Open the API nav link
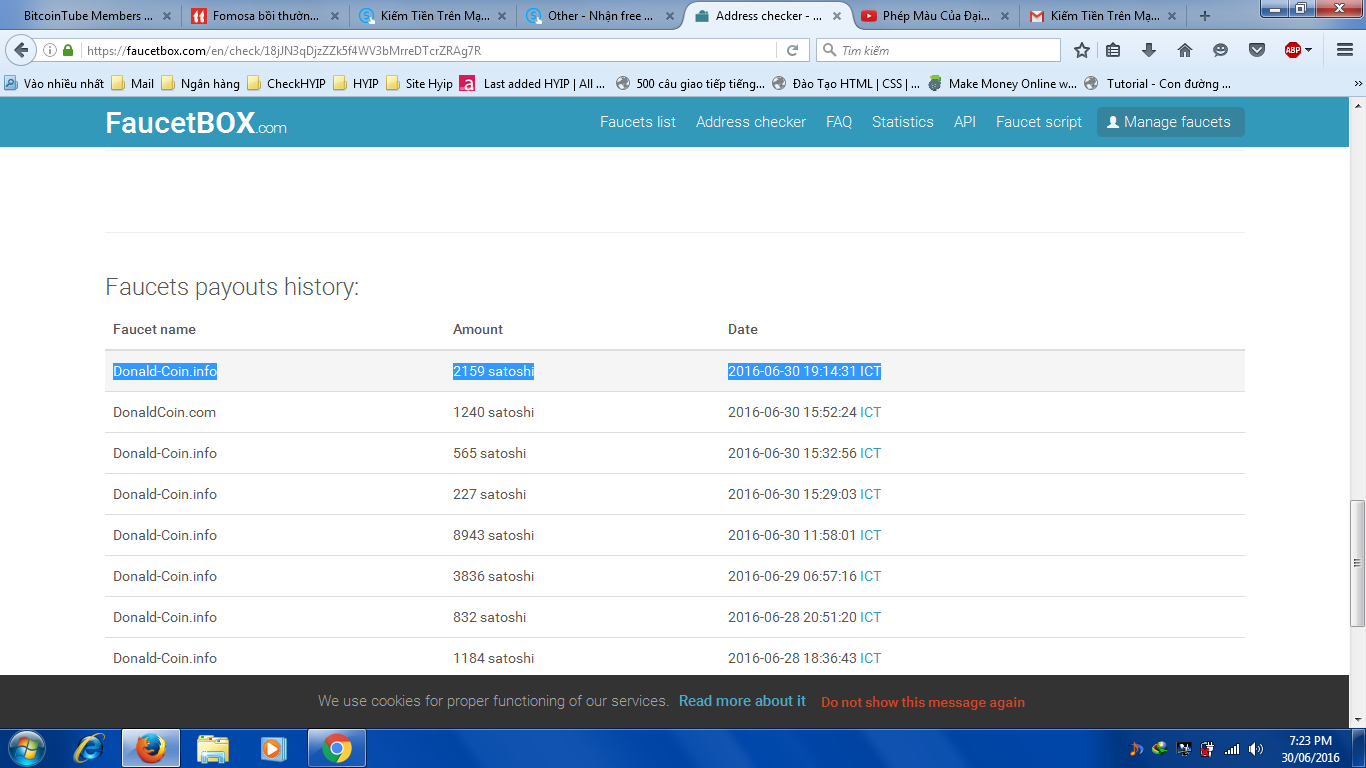The image size is (1366, 768). click(965, 122)
